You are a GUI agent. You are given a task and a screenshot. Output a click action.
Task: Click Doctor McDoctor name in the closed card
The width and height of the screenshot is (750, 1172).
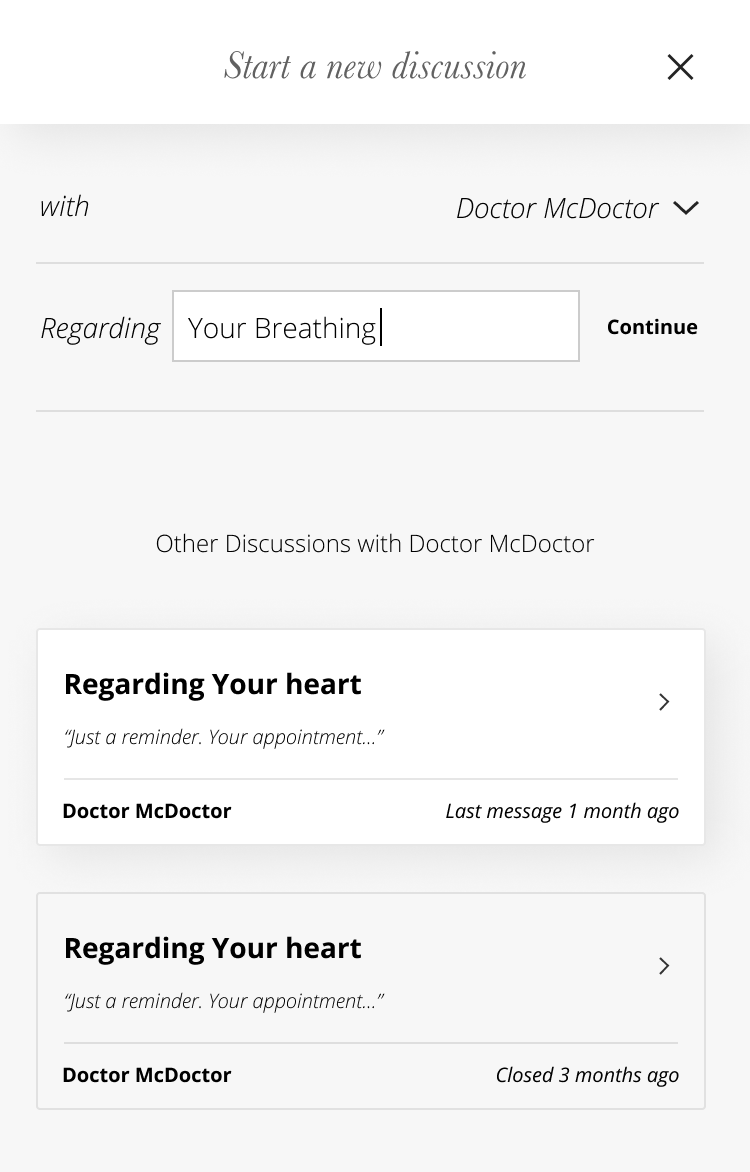tap(147, 1075)
